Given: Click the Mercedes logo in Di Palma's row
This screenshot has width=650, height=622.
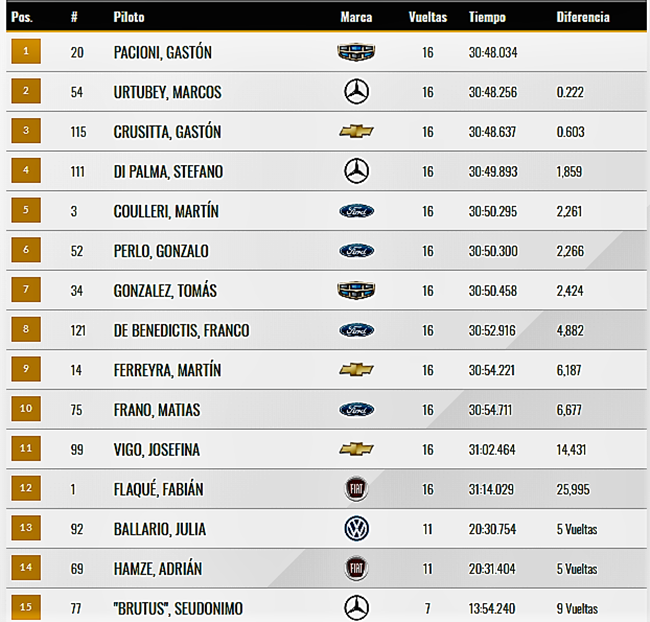Looking at the screenshot, I should (357, 171).
